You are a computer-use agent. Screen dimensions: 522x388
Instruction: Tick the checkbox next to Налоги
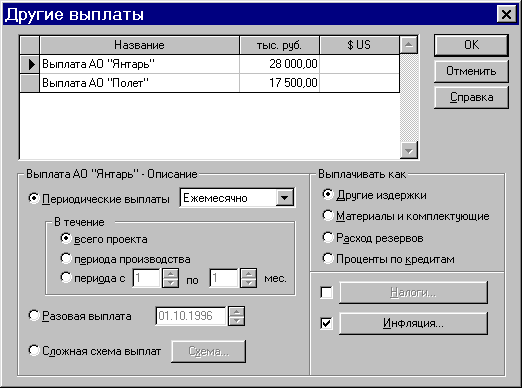coord(326,292)
